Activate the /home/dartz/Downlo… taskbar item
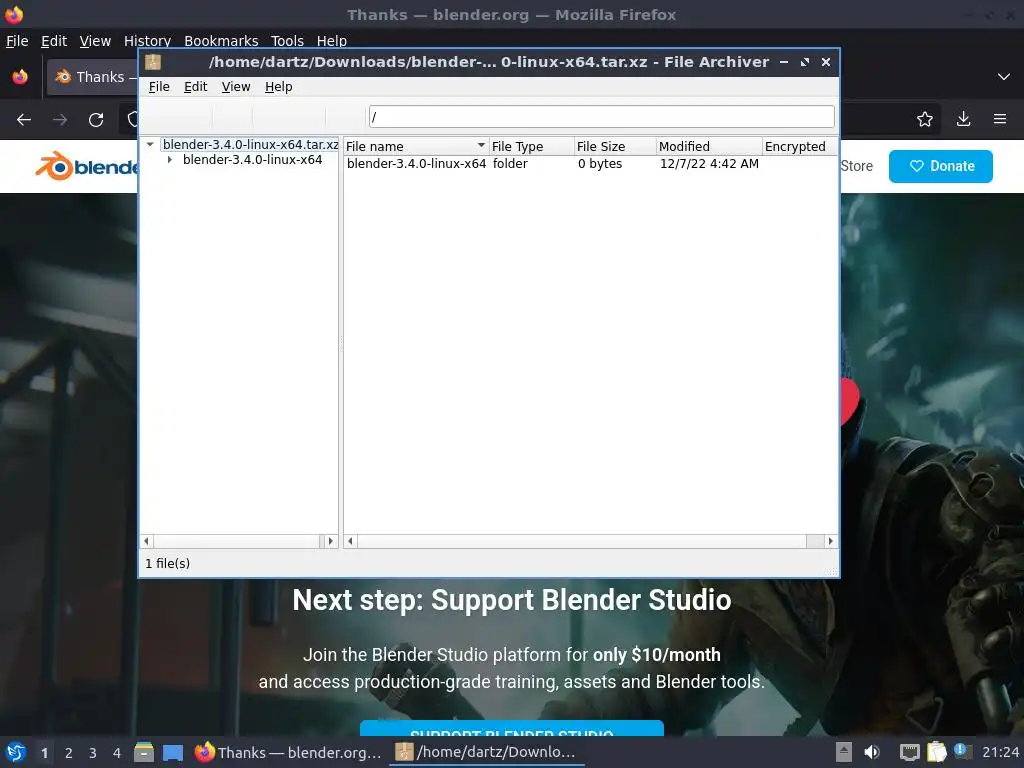Image resolution: width=1024 pixels, height=768 pixels. point(487,752)
